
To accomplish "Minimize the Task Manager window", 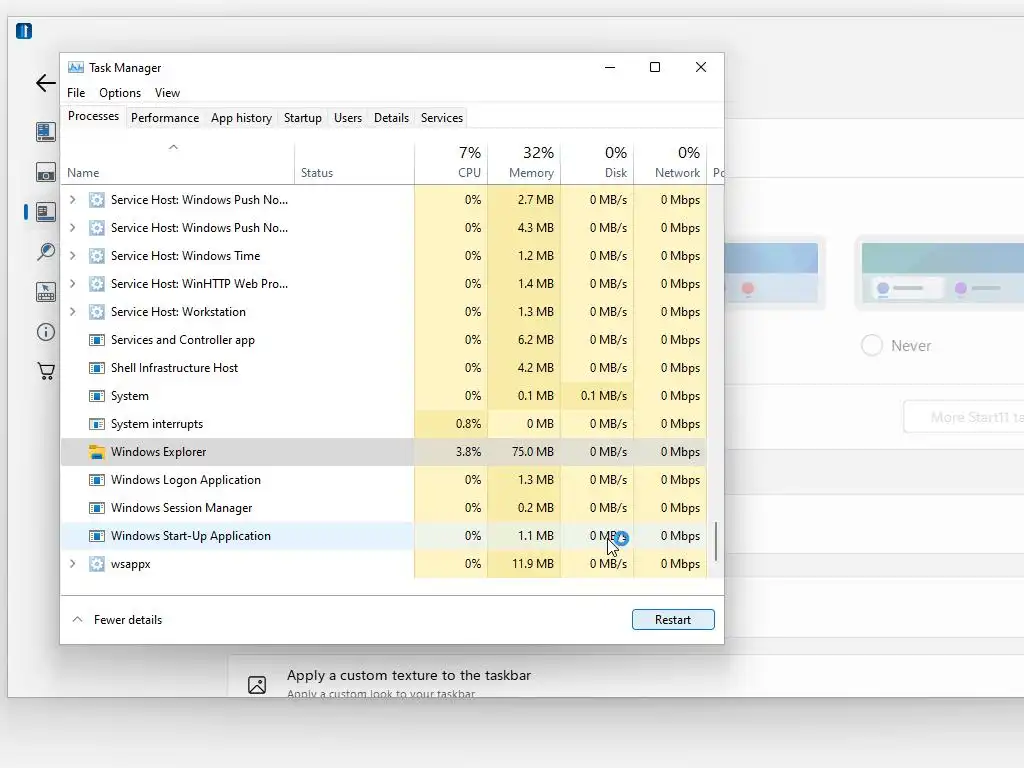I will coord(610,67).
